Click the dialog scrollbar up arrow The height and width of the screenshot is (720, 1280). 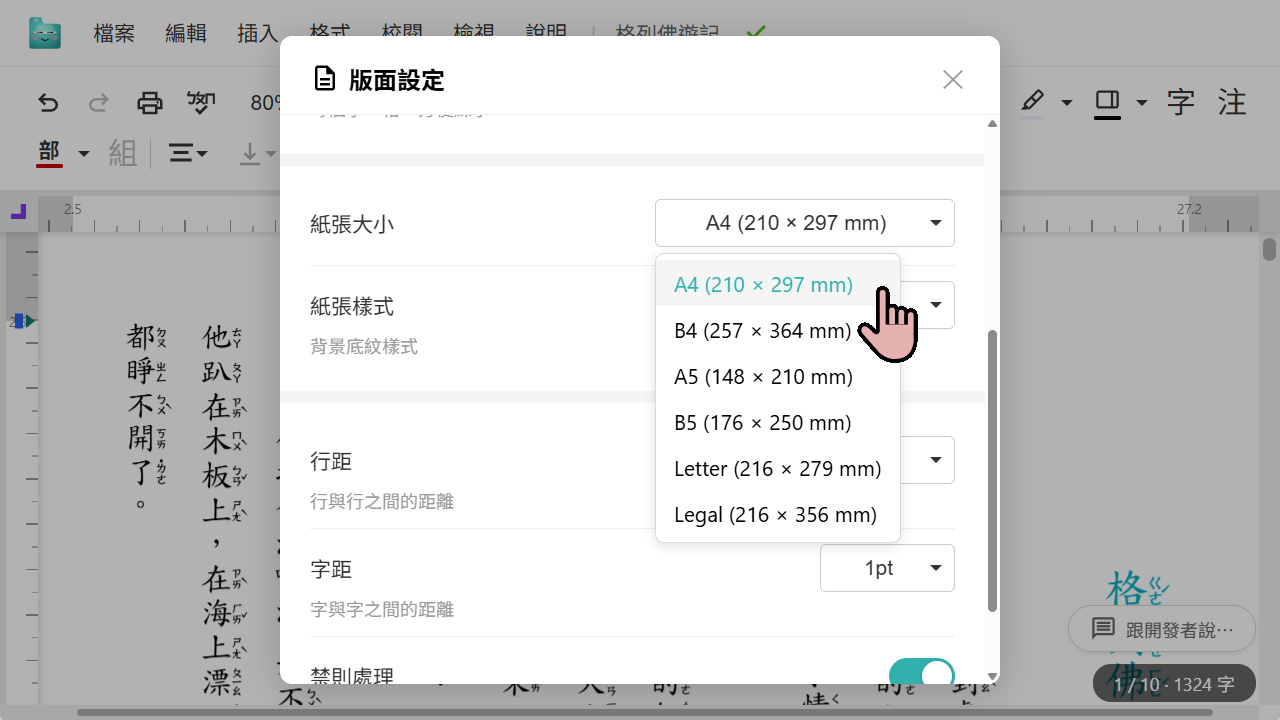pyautogui.click(x=992, y=124)
